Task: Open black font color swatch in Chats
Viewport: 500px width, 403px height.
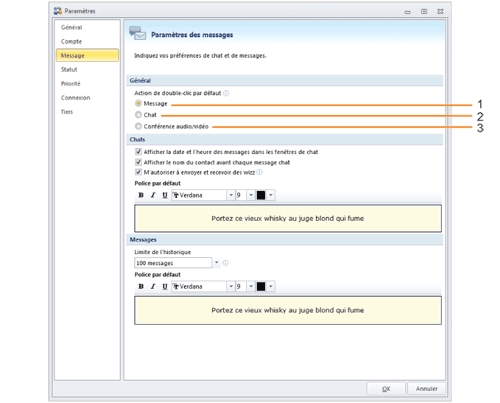Action: coord(261,195)
